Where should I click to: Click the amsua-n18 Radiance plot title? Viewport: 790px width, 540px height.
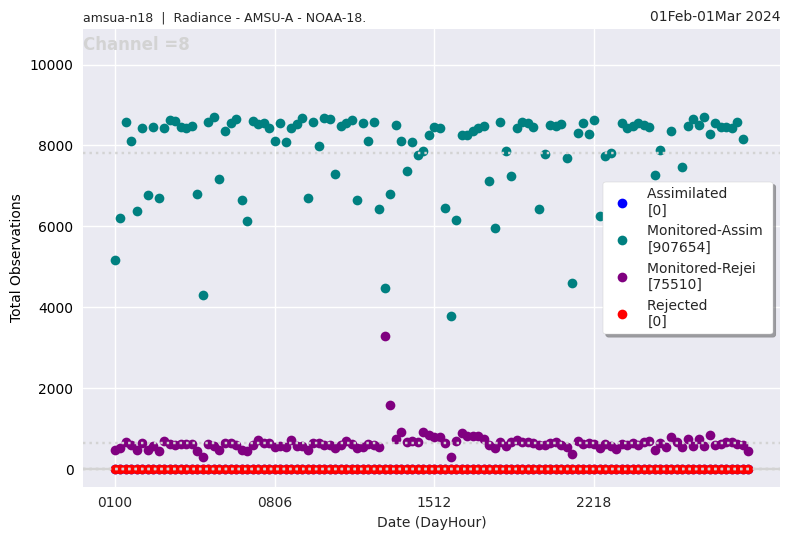click(224, 17)
